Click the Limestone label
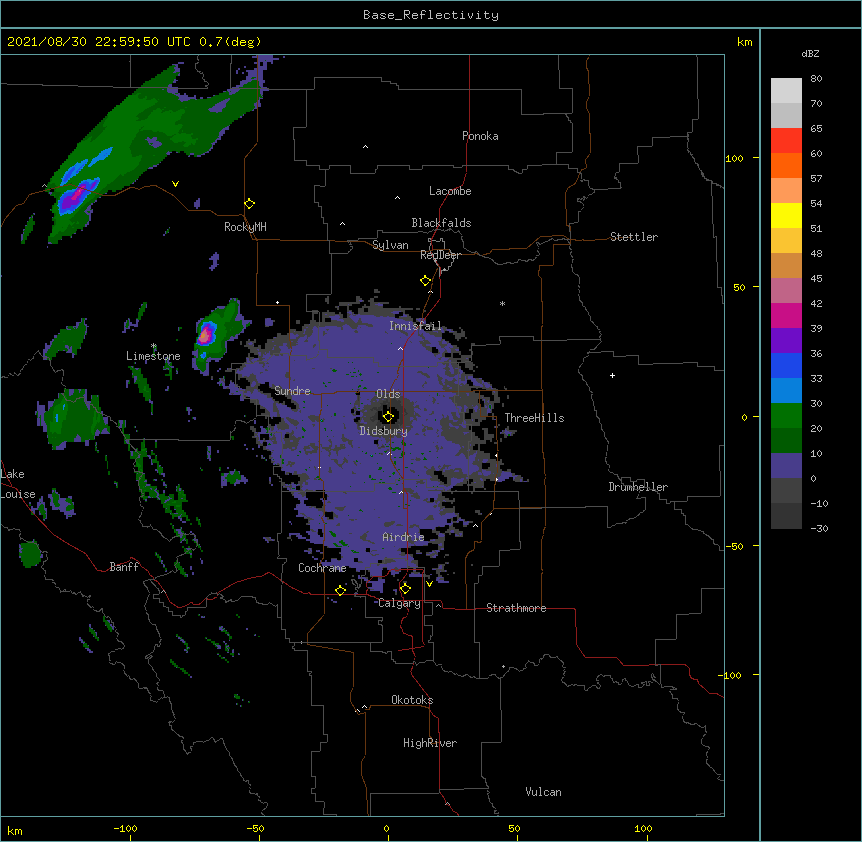 (153, 356)
